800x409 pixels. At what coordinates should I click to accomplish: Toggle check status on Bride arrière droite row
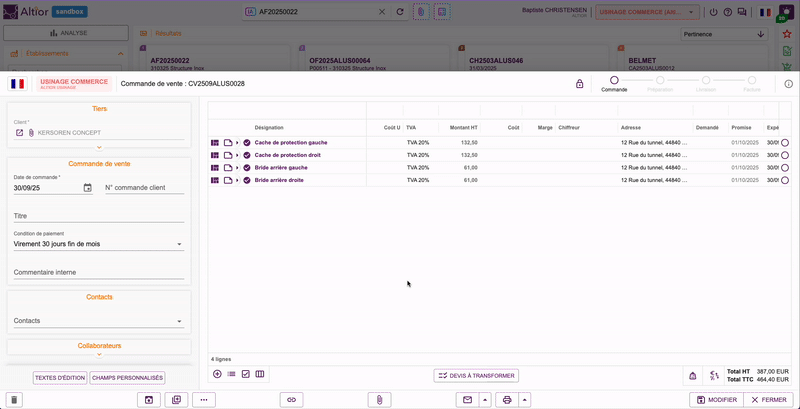[x=247, y=180]
